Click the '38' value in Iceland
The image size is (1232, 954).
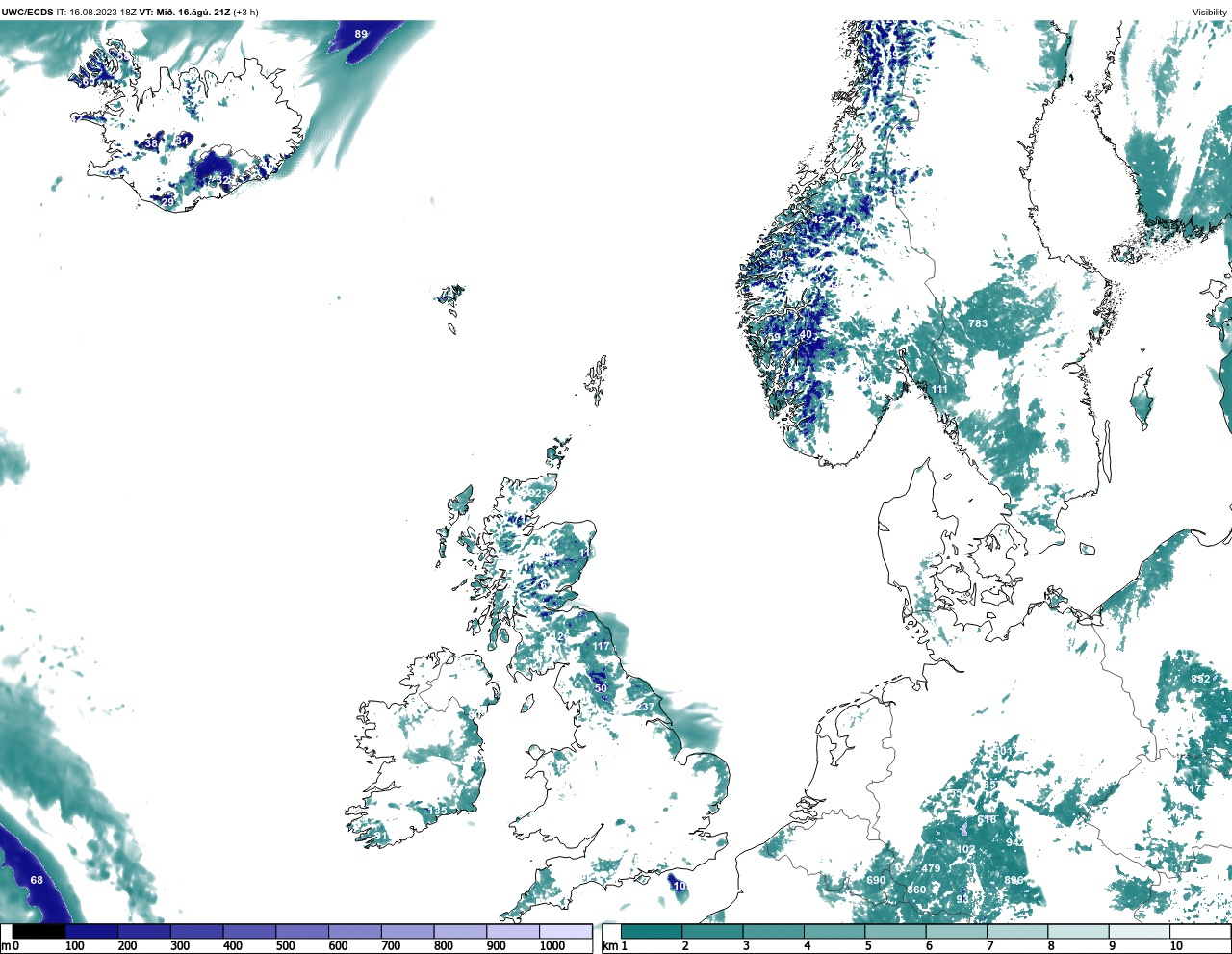[151, 144]
